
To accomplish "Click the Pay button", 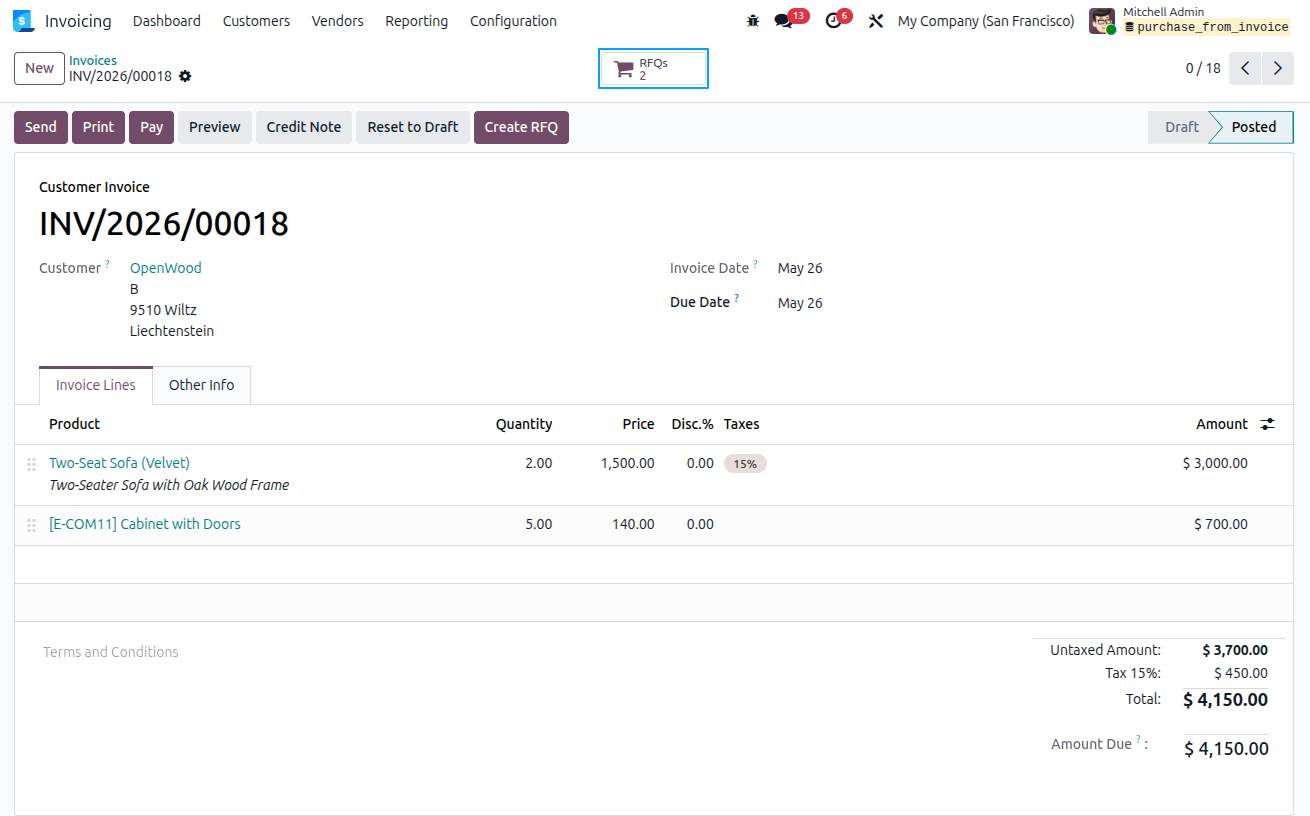I will (x=151, y=127).
